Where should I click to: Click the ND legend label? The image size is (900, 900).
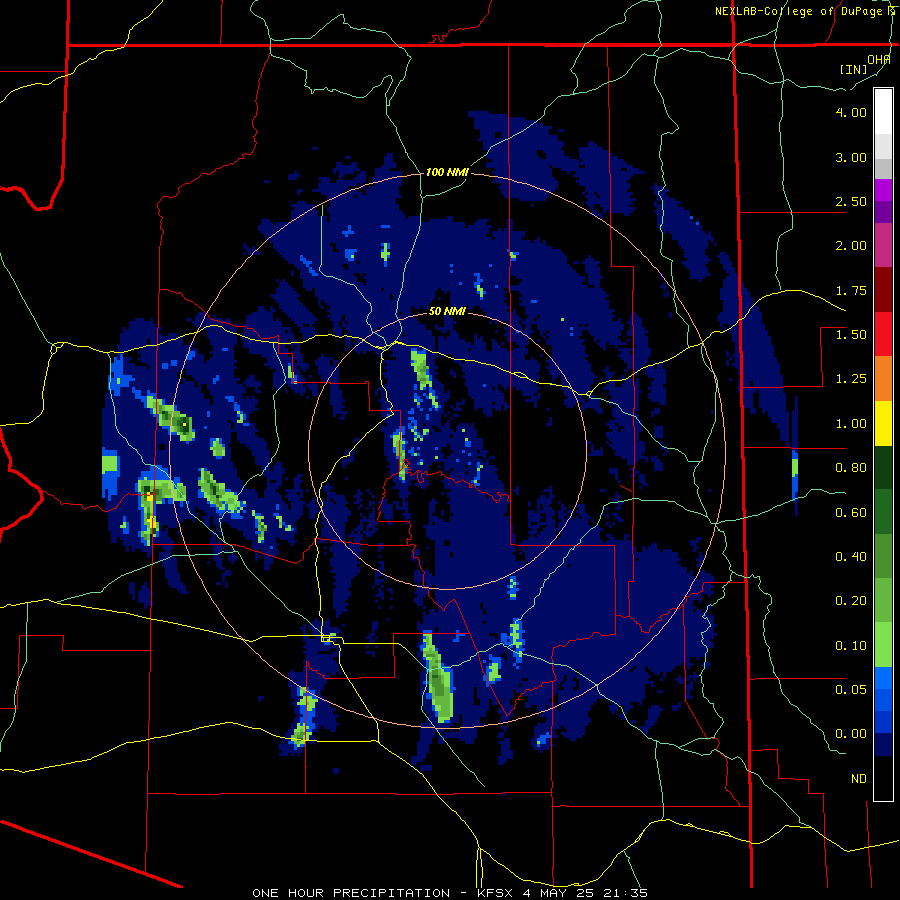859,779
